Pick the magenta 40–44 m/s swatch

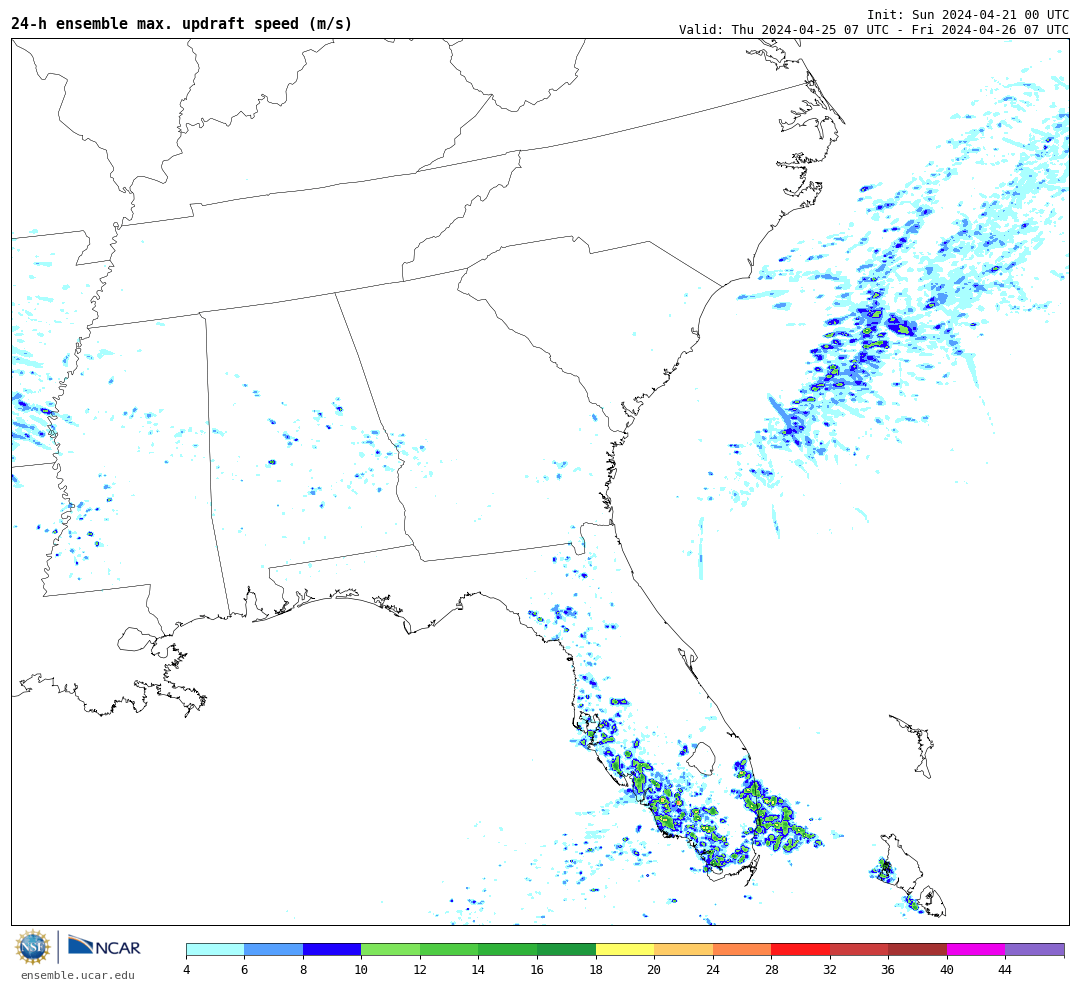click(976, 949)
